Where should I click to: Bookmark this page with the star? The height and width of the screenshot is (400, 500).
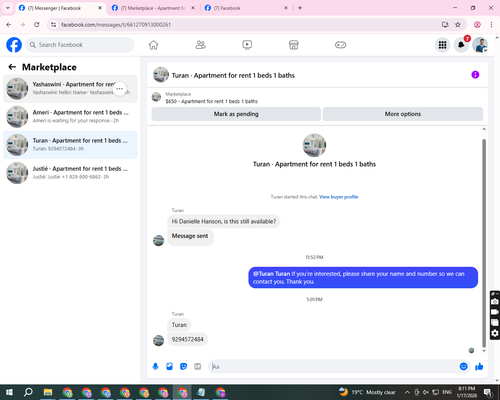[458, 25]
